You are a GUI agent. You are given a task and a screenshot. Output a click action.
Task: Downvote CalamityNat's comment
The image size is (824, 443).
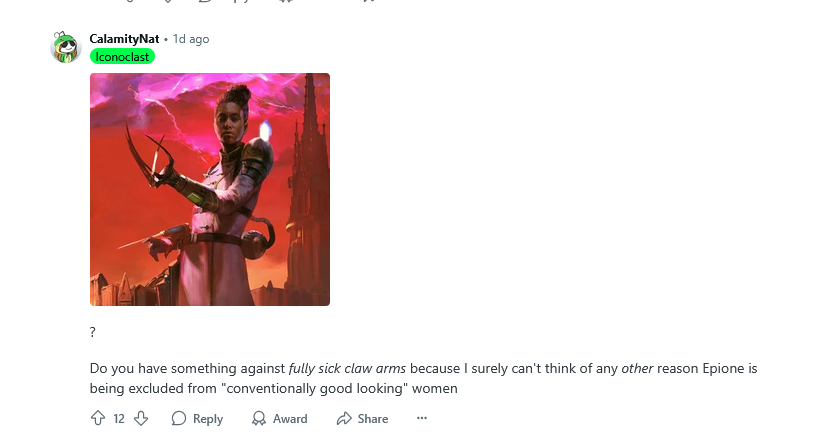click(141, 418)
